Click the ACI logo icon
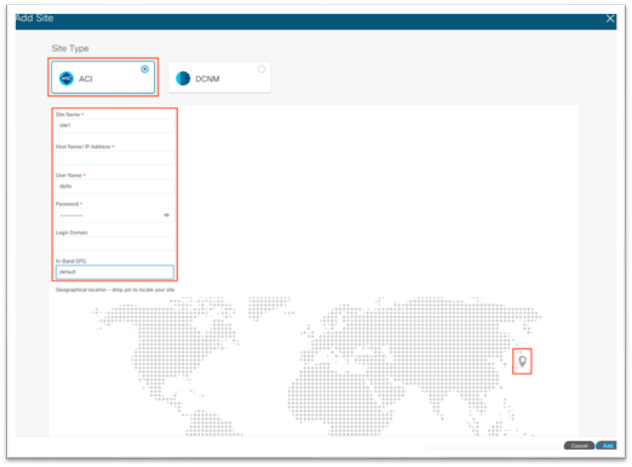632x467 pixels. pos(67,78)
